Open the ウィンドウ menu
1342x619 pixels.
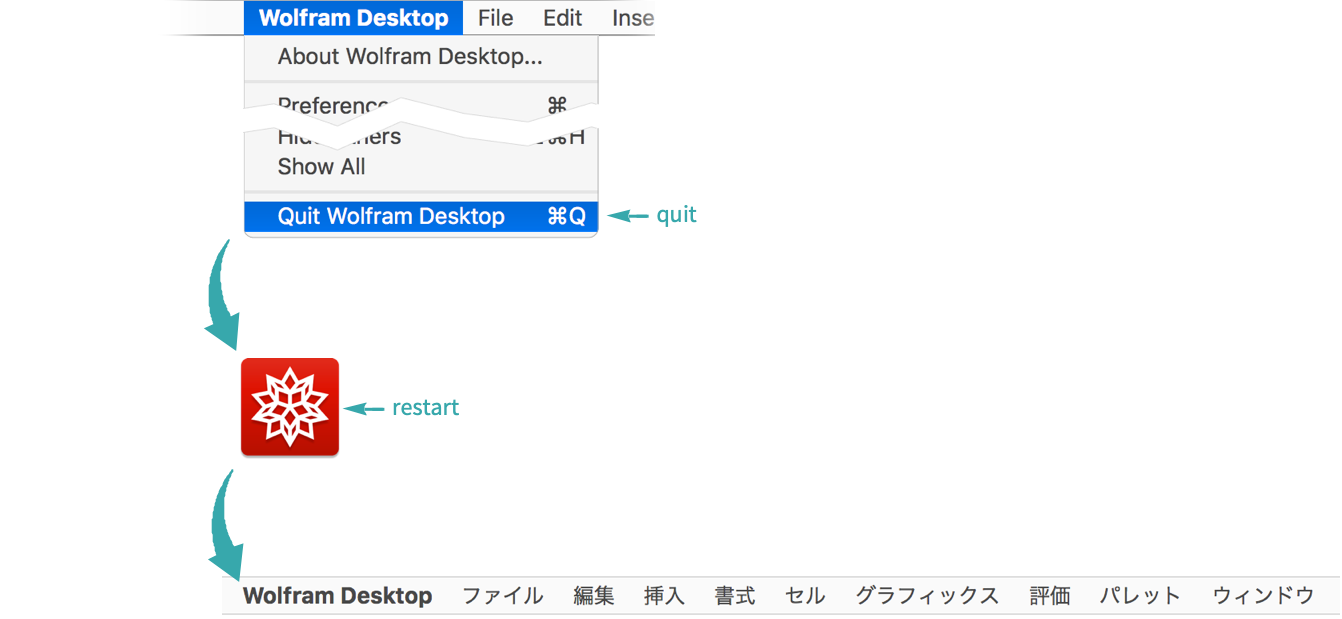tap(1263, 596)
